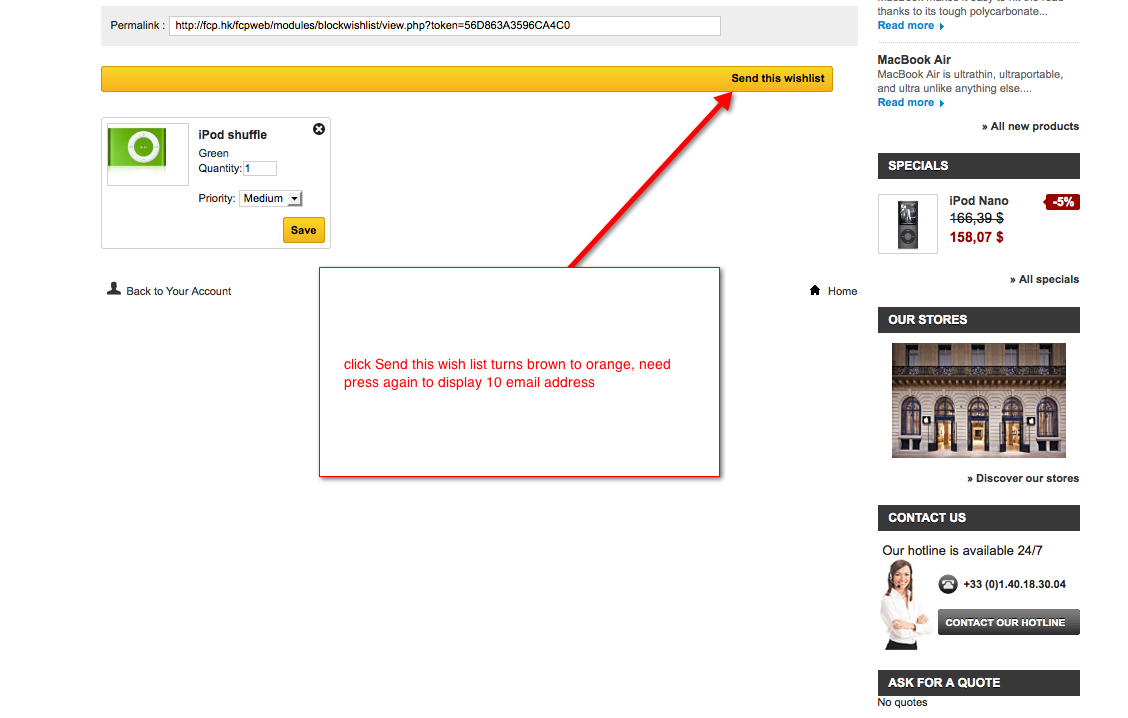Click the Green attribute text of iPod shuffle
This screenshot has height=718, width=1128.
[x=214, y=153]
